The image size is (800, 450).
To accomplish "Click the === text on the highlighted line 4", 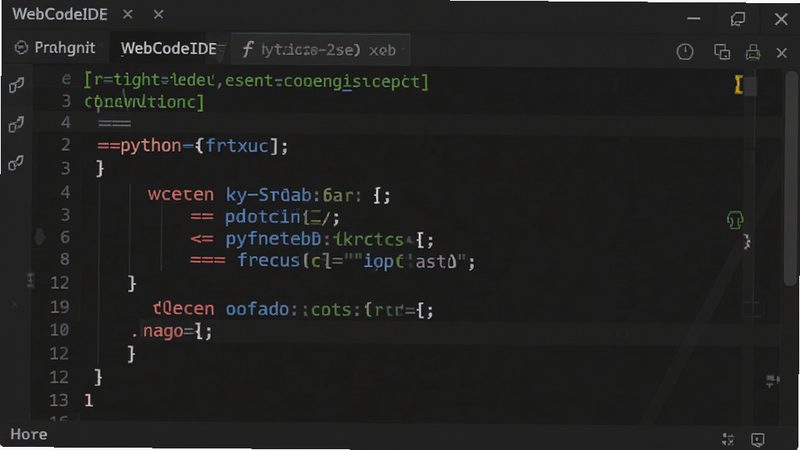I will [x=114, y=123].
